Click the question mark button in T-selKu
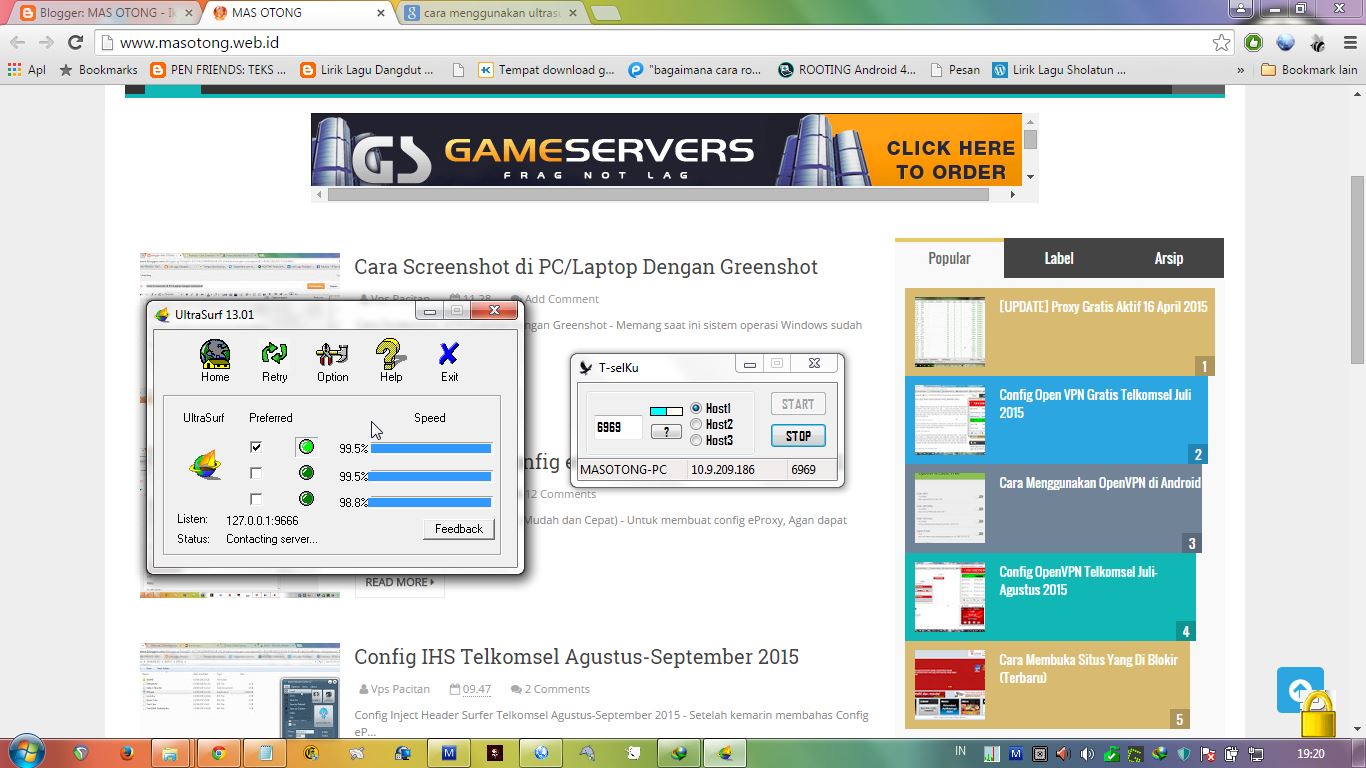 point(666,431)
